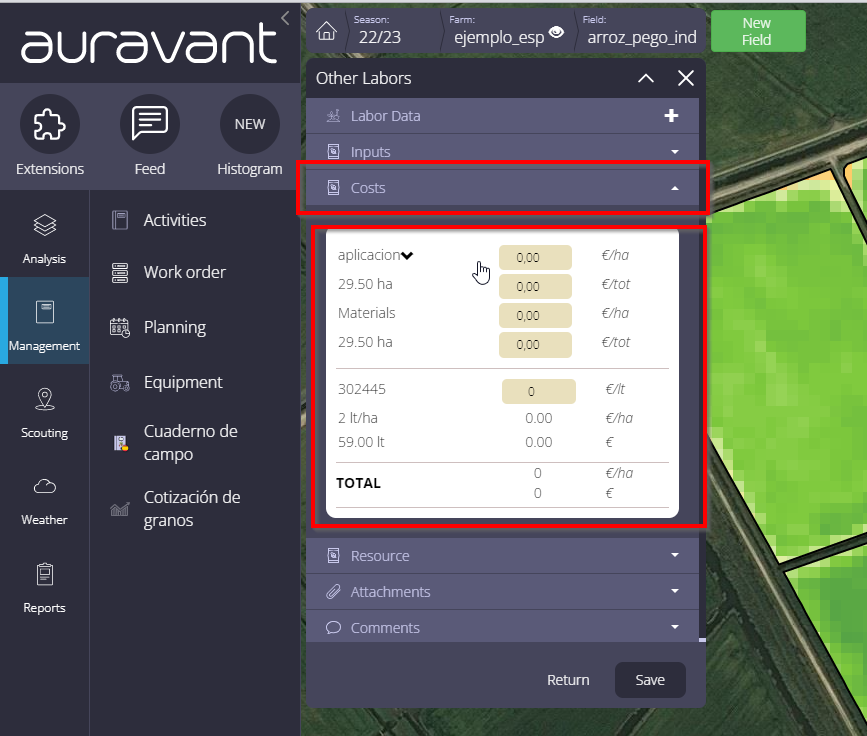Open Equipment menu item

click(x=183, y=382)
